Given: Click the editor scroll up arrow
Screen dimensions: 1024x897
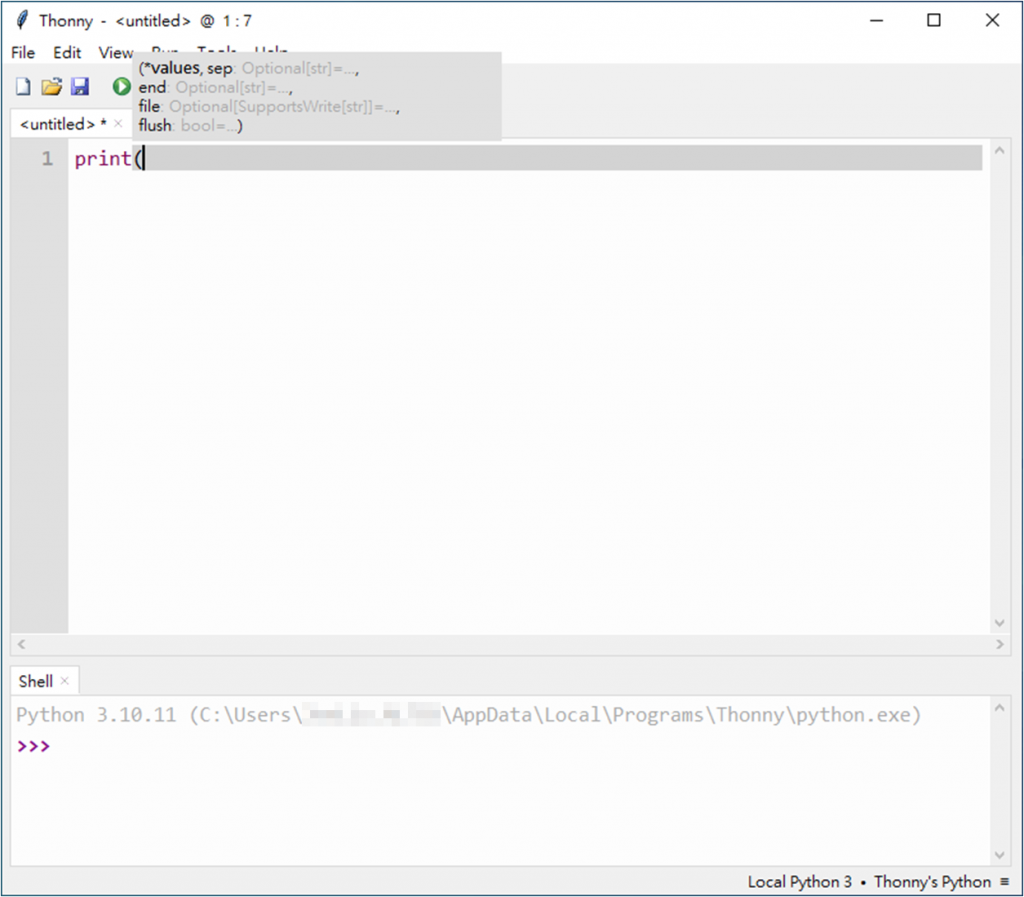Looking at the screenshot, I should click(999, 151).
